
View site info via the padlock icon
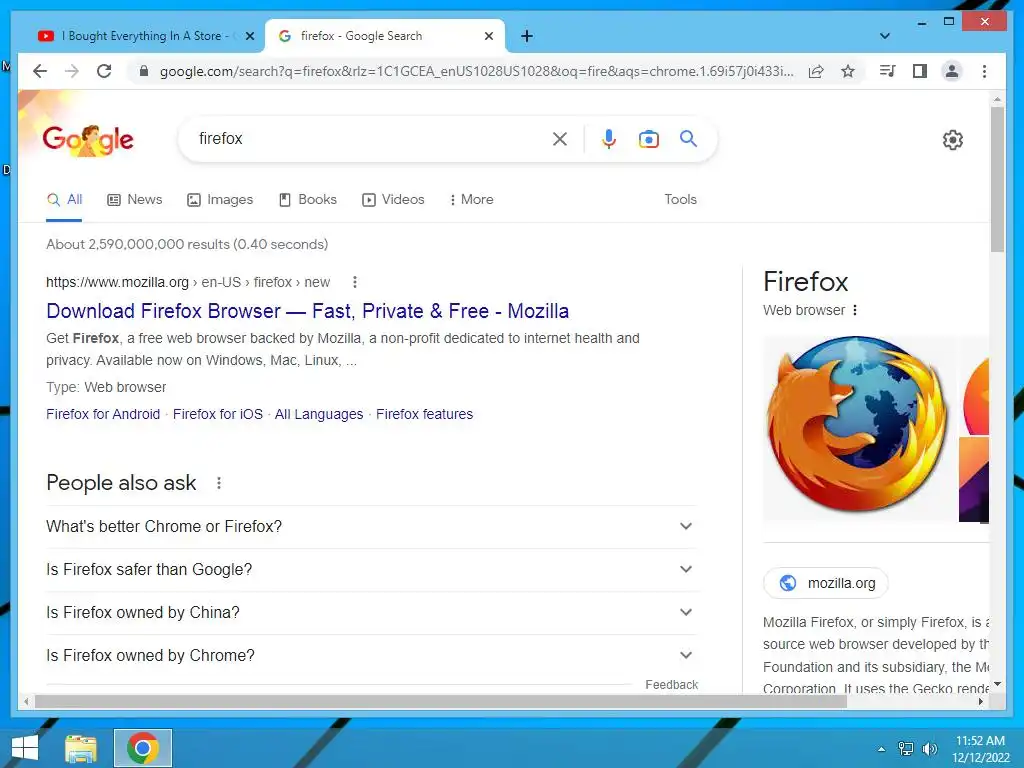tap(144, 71)
